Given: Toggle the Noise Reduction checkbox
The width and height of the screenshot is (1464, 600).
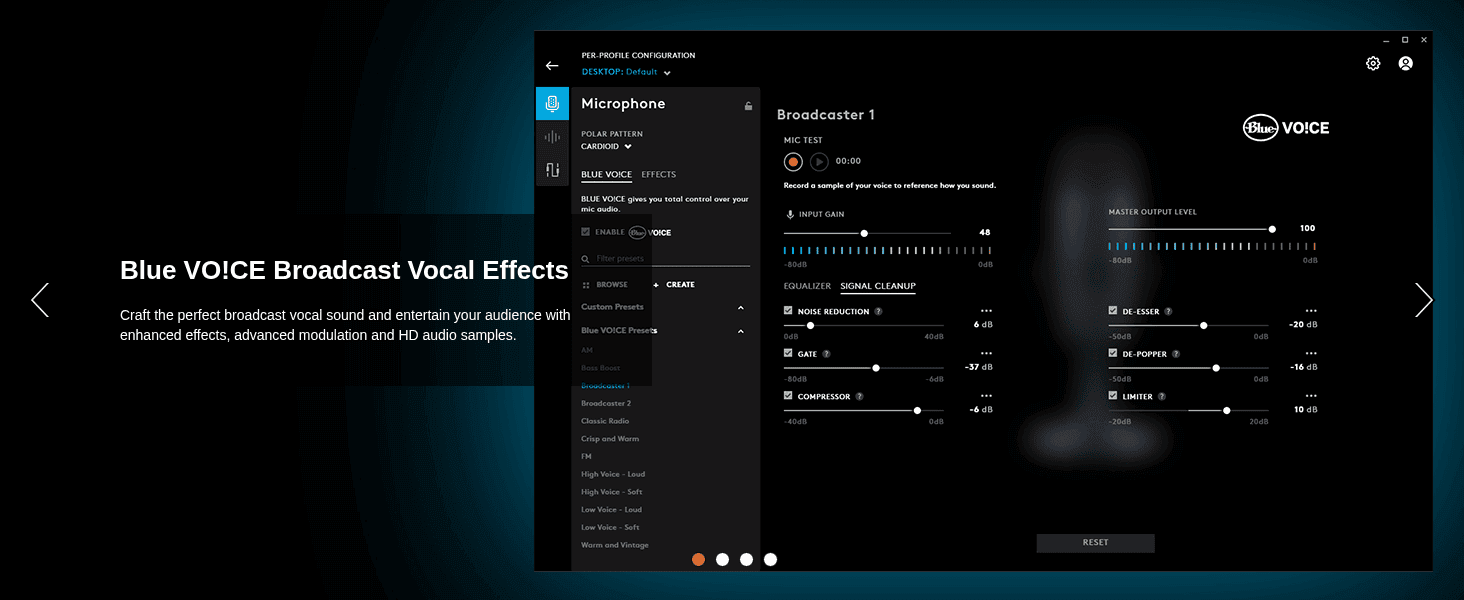Looking at the screenshot, I should pos(789,311).
